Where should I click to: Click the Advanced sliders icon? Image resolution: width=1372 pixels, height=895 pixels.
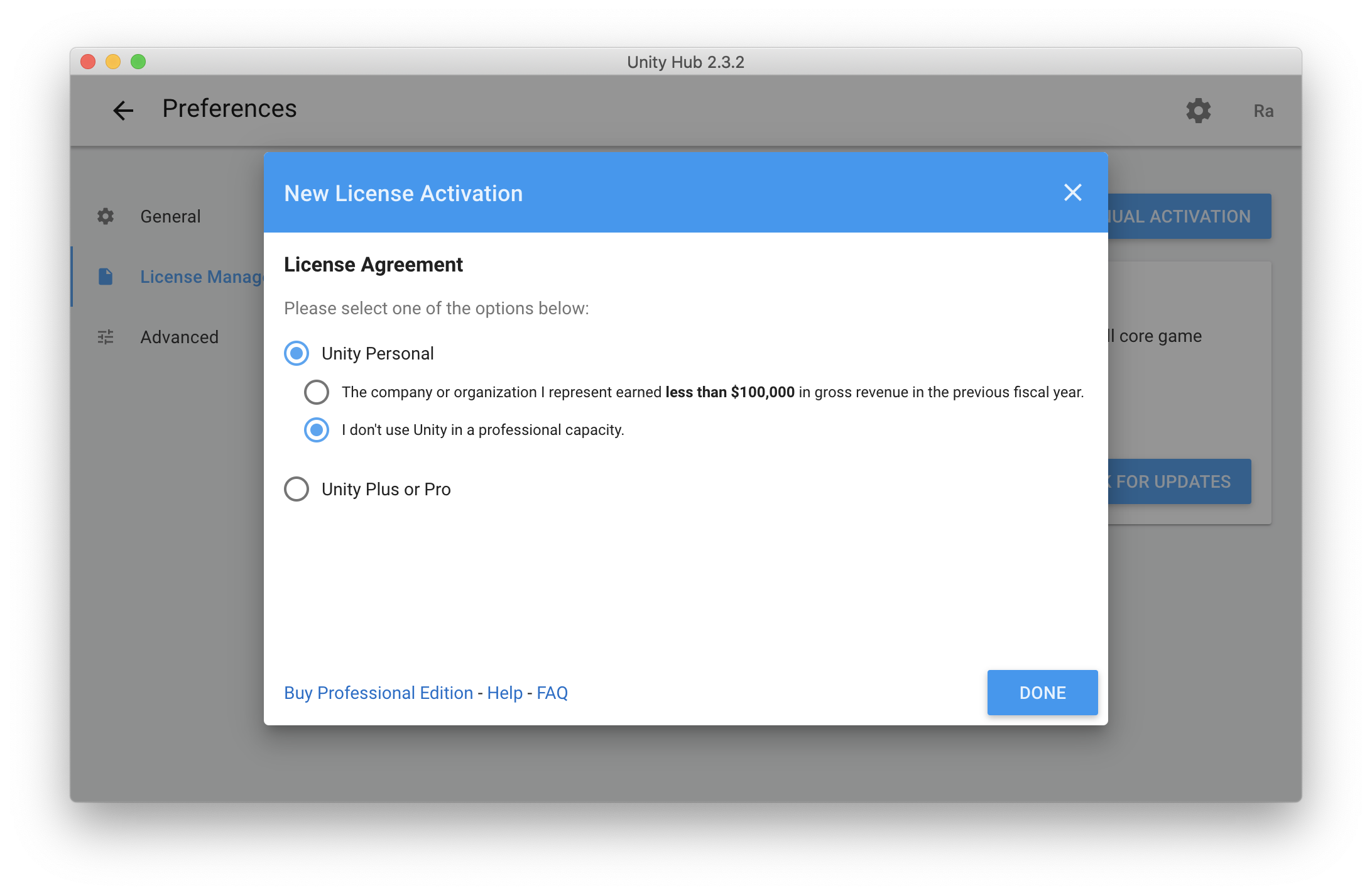106,337
